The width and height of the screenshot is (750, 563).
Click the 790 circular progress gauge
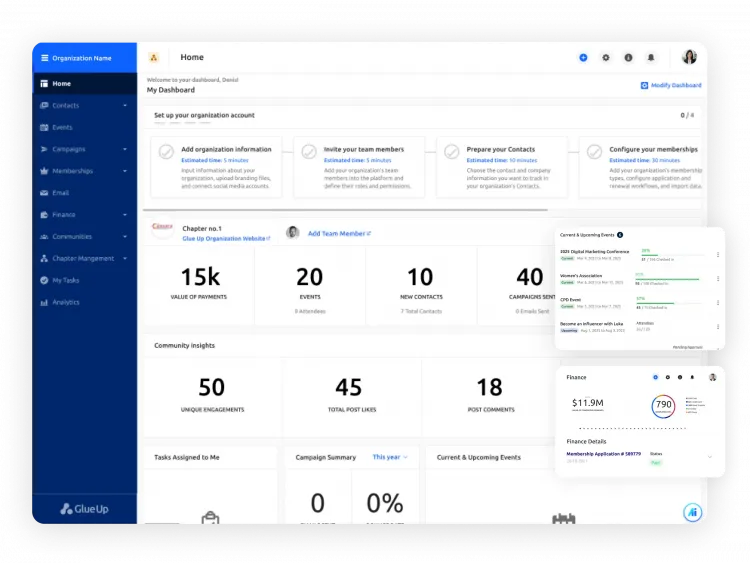point(664,406)
